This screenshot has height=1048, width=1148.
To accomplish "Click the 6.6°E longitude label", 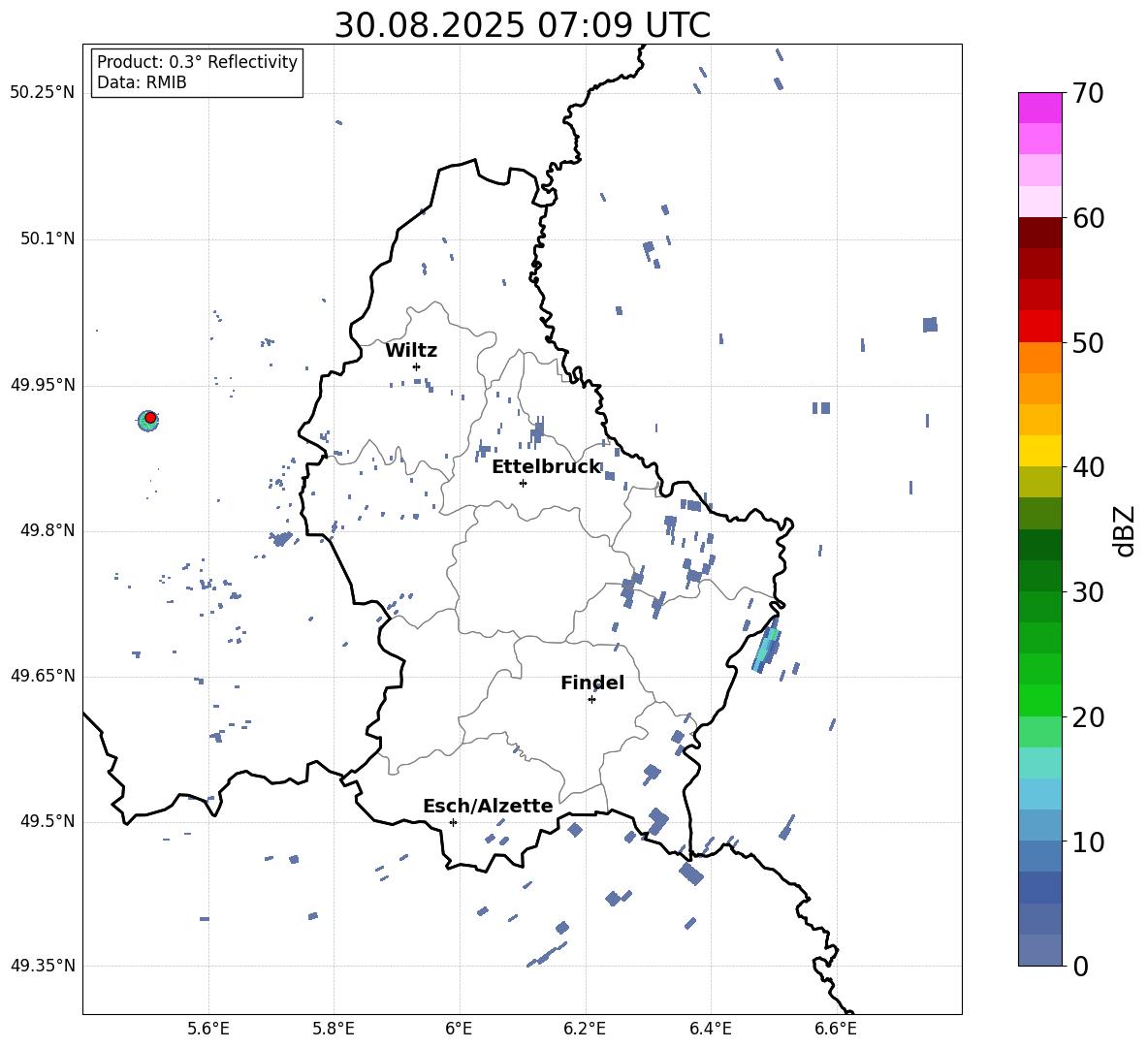I will pyautogui.click(x=836, y=1029).
